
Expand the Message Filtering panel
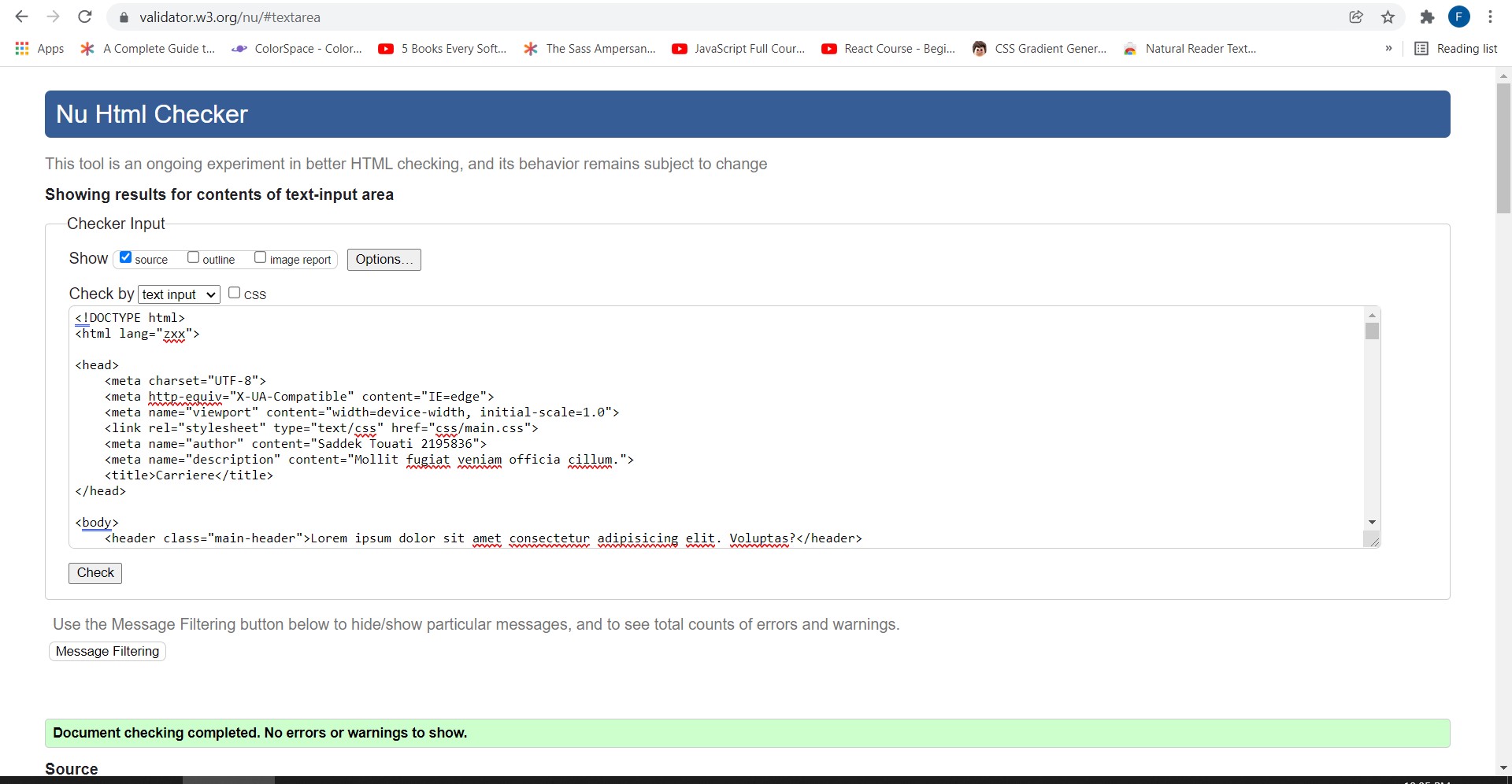click(x=107, y=651)
